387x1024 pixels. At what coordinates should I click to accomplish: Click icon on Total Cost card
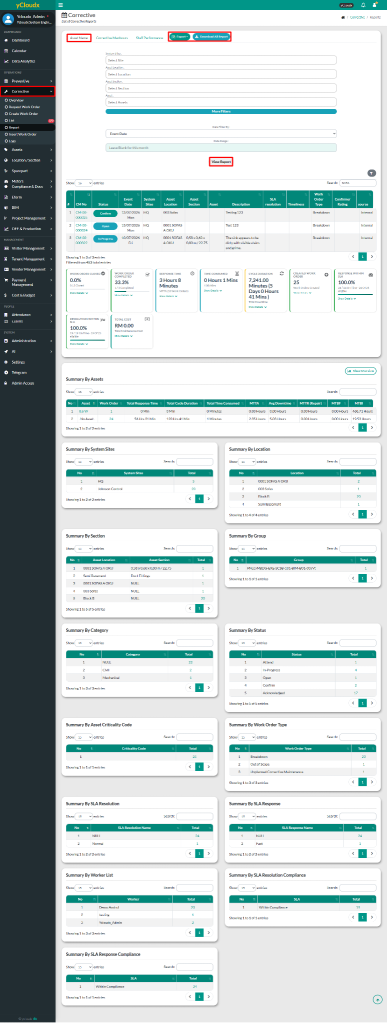147,319
